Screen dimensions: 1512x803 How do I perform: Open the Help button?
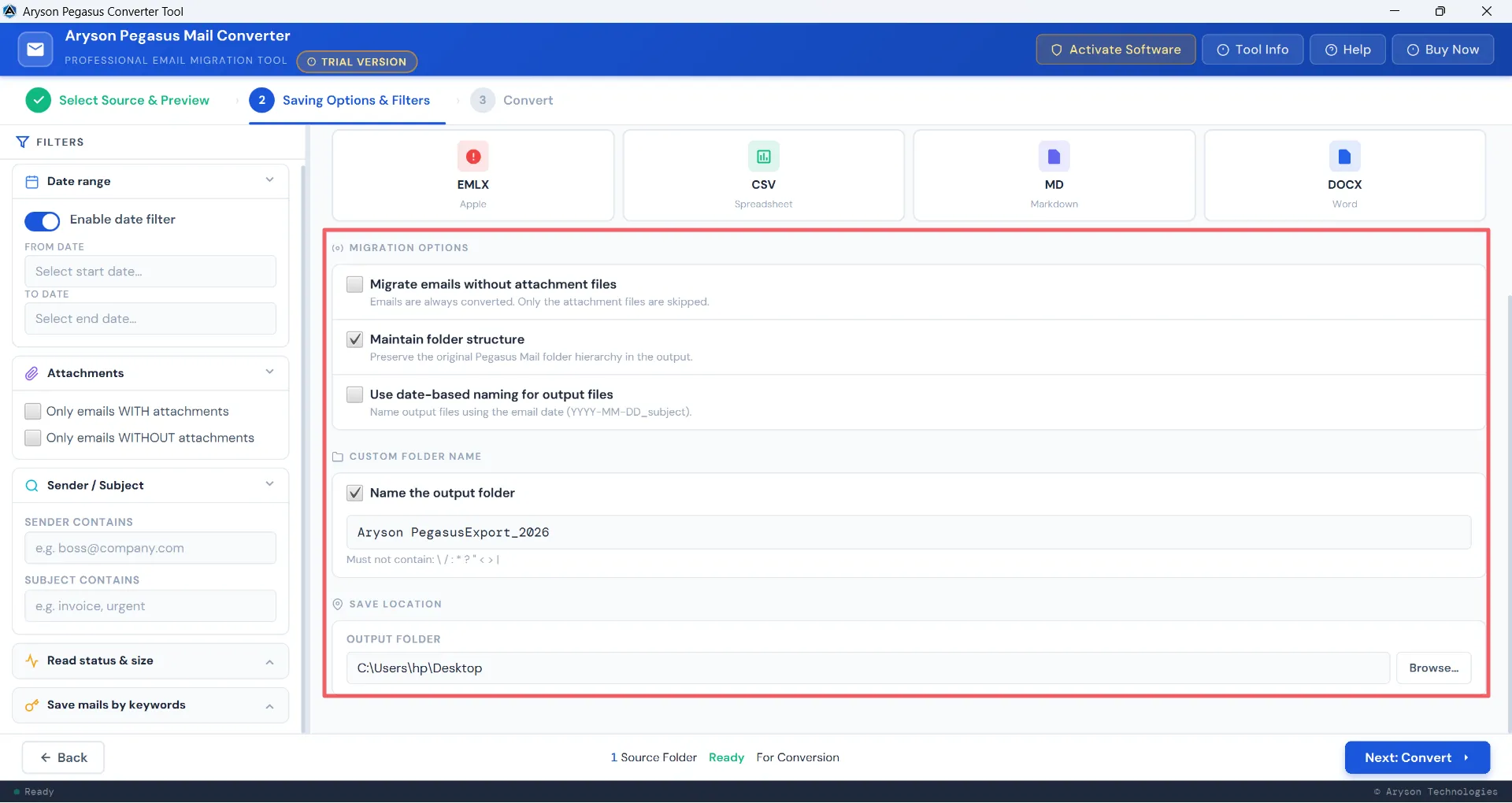click(1347, 50)
